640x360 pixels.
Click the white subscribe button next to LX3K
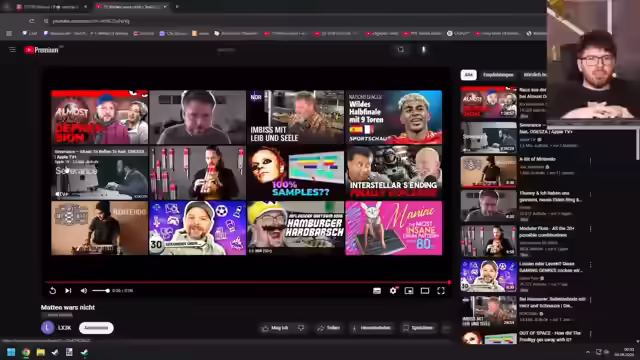point(96,328)
